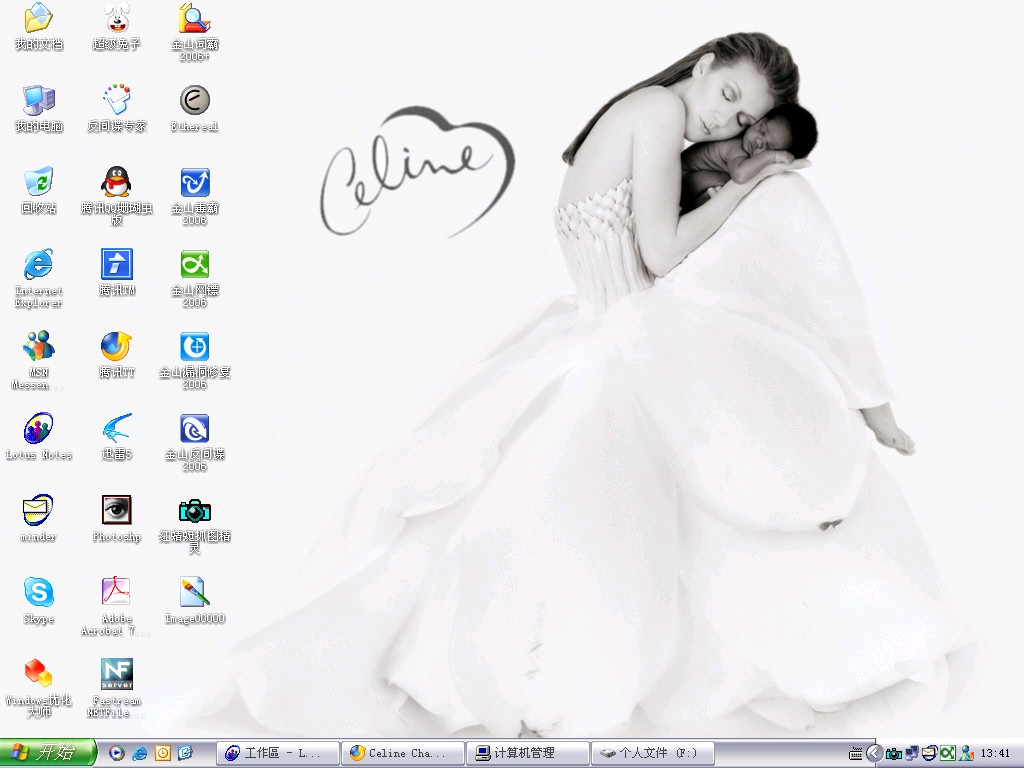
Task: Launch Windows Media Player from quick launch
Action: [x=117, y=753]
